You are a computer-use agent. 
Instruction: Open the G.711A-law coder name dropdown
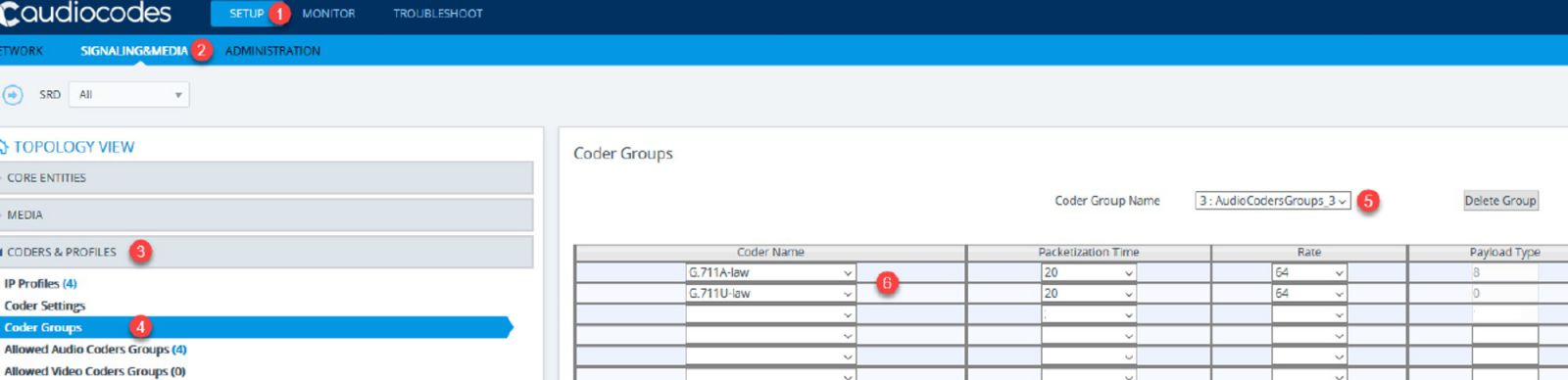[x=770, y=273]
